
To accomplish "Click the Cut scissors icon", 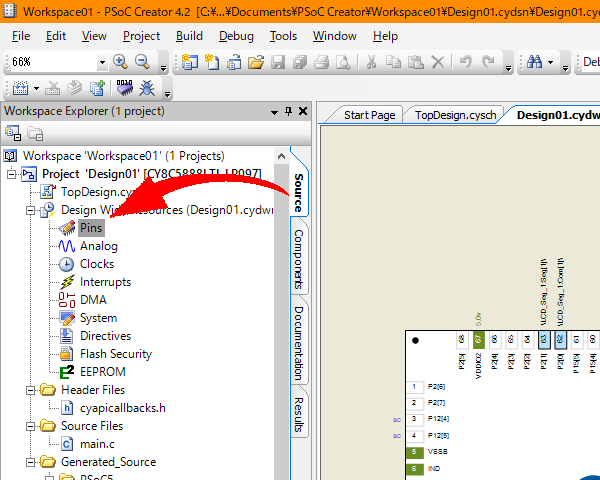I will [371, 62].
